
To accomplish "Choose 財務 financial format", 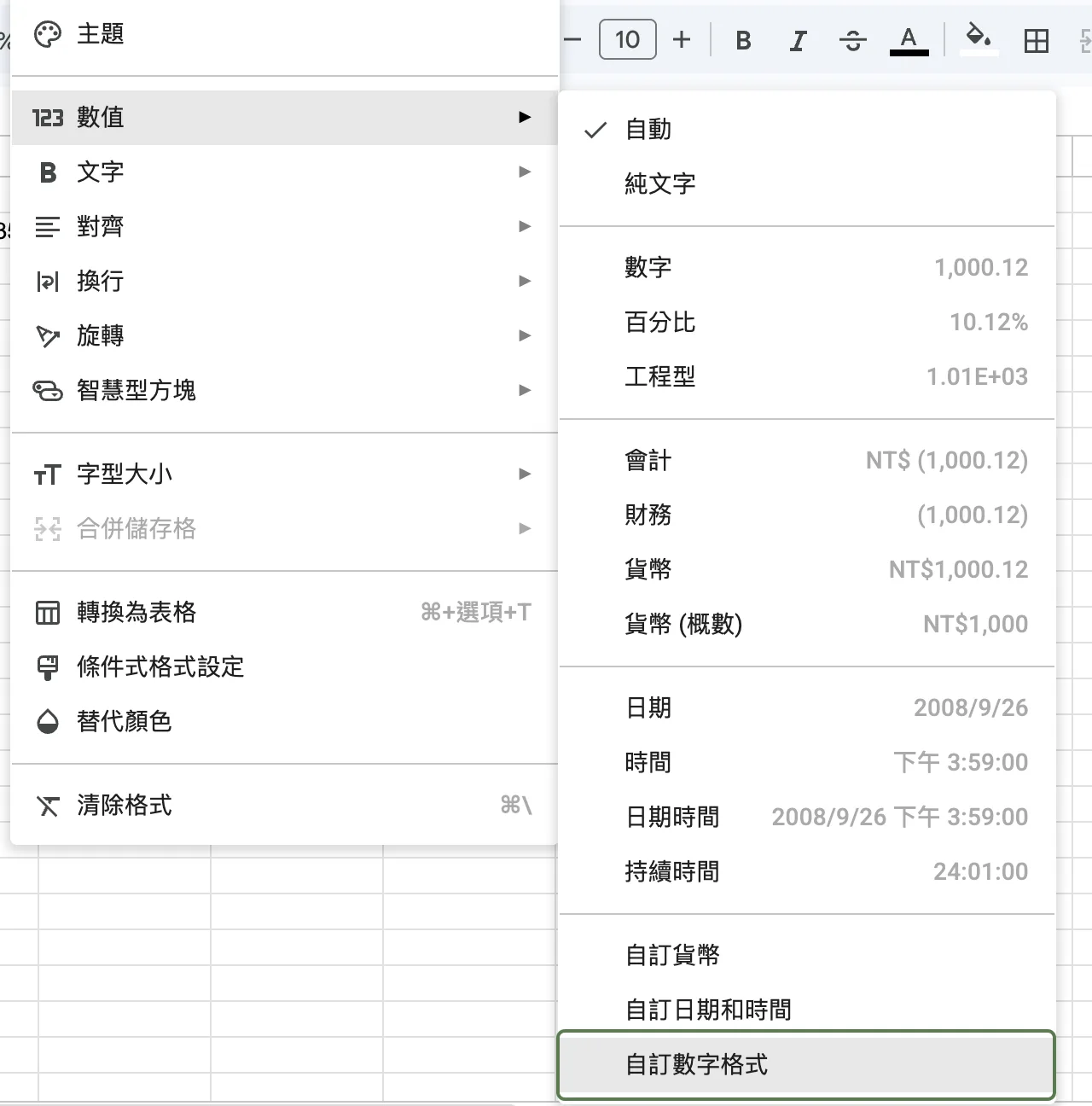I will [807, 515].
